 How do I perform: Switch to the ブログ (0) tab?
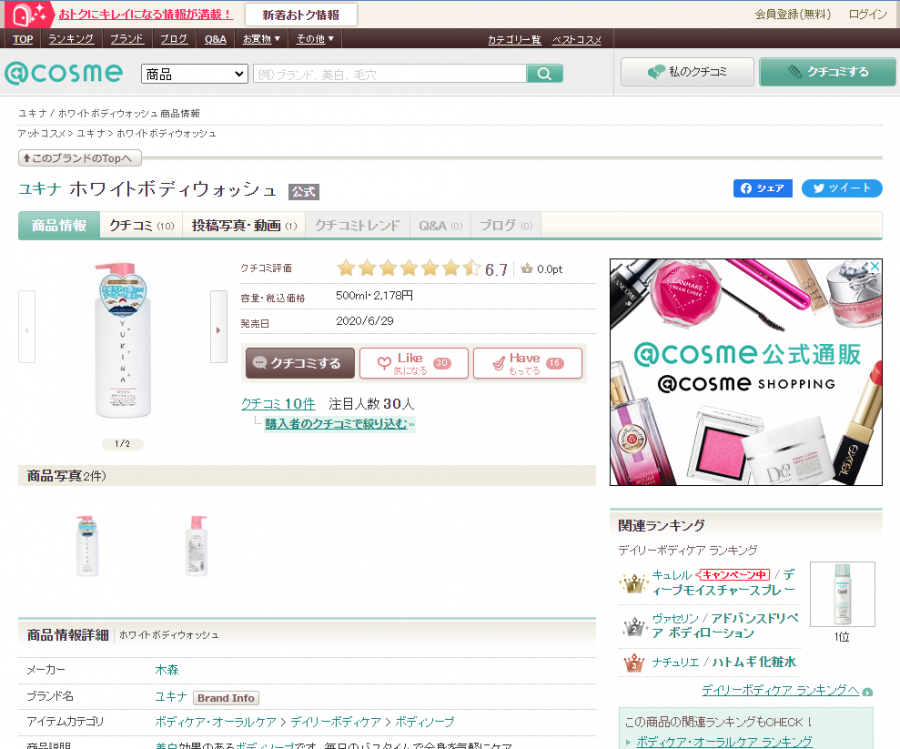506,225
